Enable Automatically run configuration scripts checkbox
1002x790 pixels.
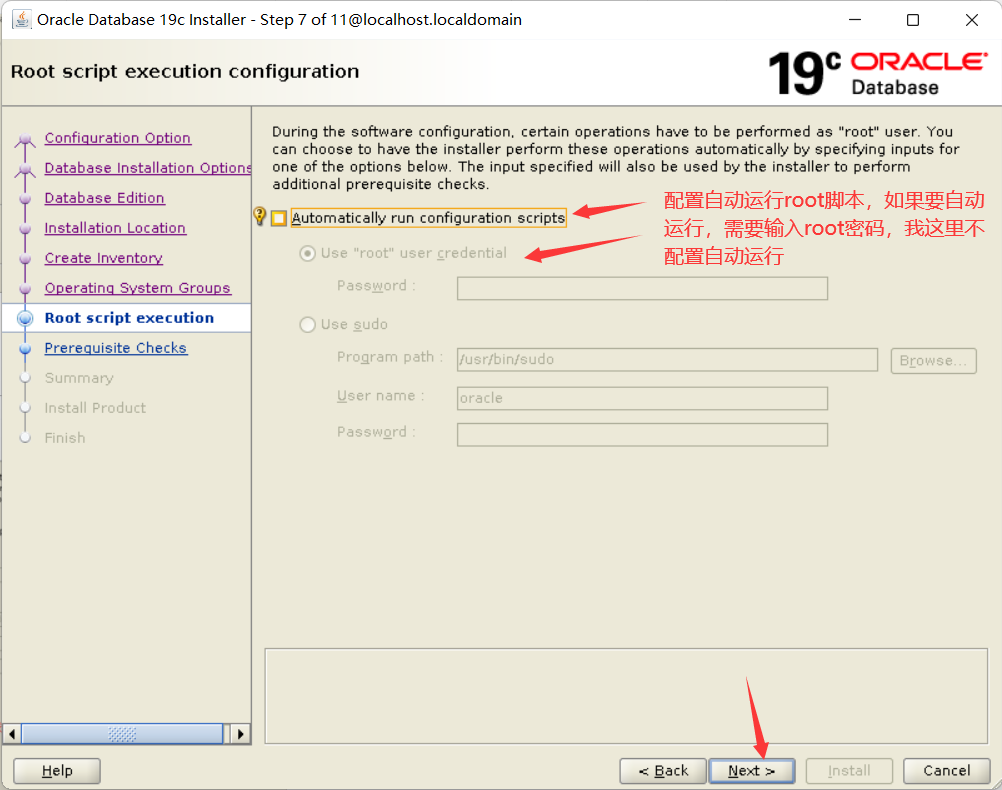(279, 218)
